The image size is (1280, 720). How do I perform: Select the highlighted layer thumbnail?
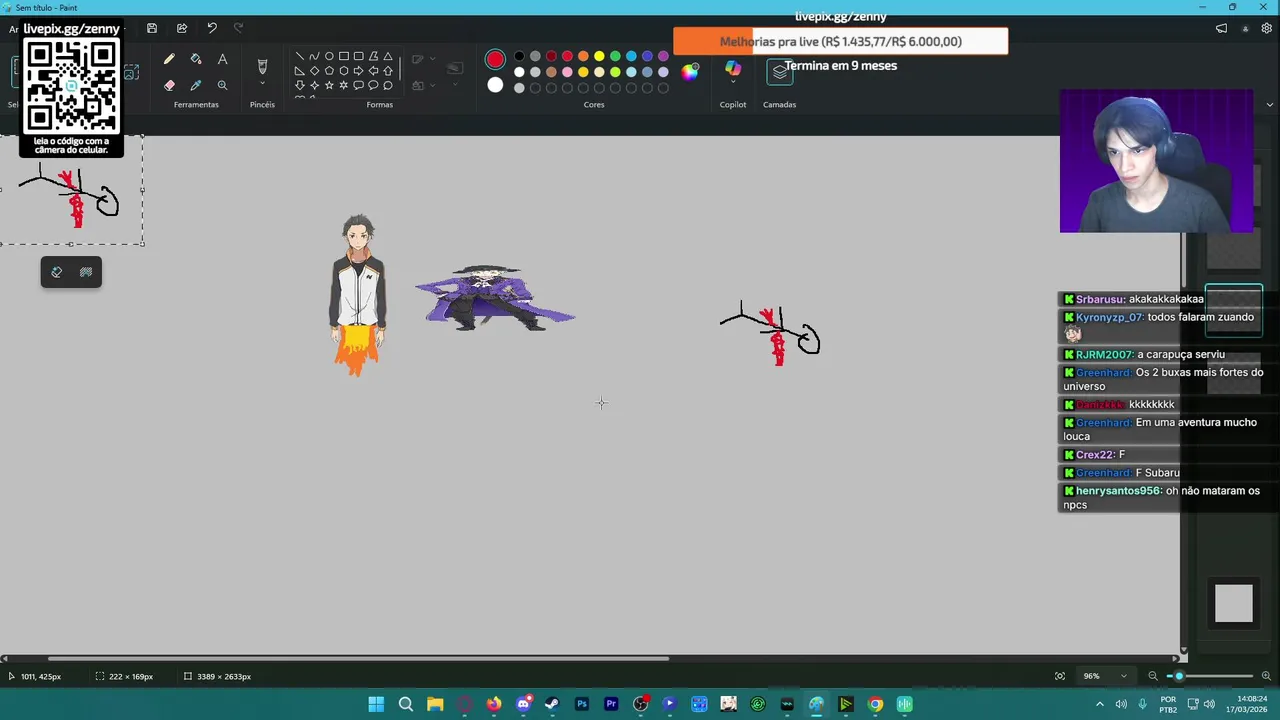[1234, 310]
